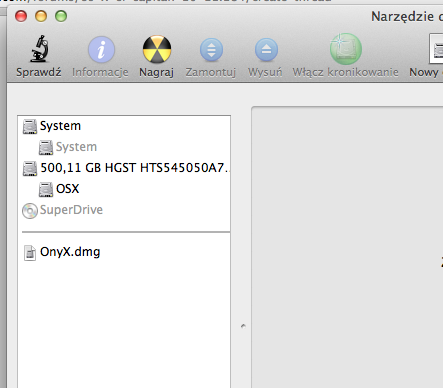Click the sidebar split divider handle
443x388 pixels.
pos(243,326)
